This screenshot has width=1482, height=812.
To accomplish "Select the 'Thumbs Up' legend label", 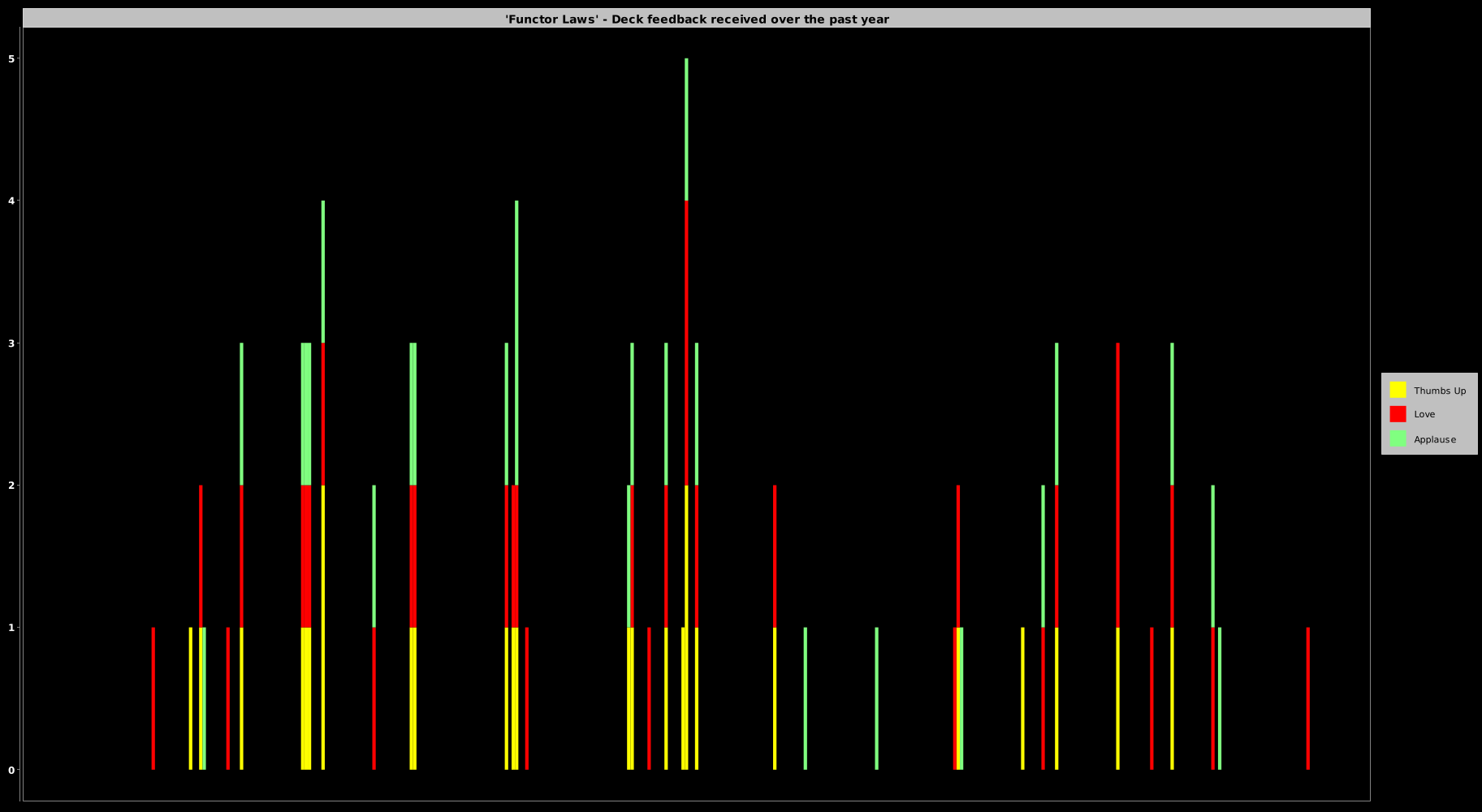I will (1440, 391).
